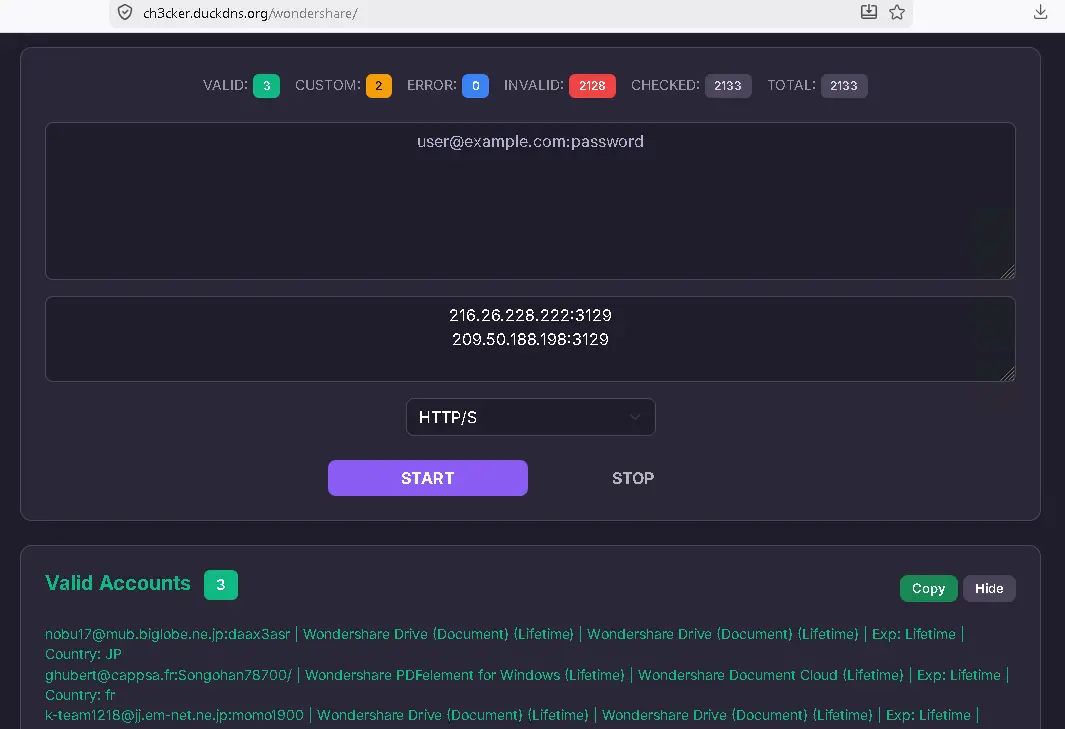1065x729 pixels.
Task: Click the text area listing 216.26.228.222:3129
Action: point(530,339)
